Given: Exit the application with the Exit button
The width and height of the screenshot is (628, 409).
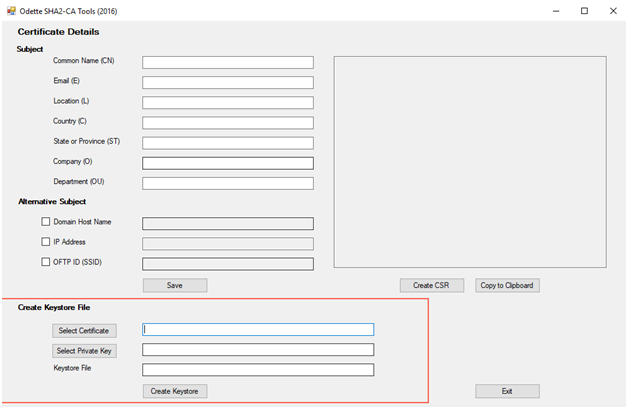Looking at the screenshot, I should pos(507,391).
